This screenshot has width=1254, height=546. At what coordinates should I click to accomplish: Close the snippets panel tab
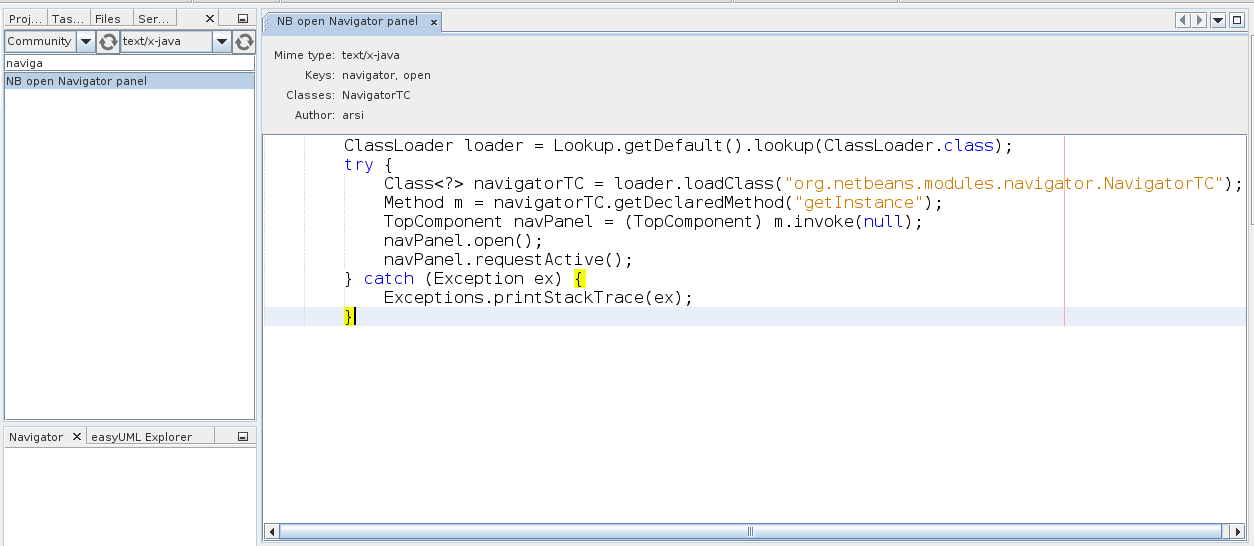point(209,19)
